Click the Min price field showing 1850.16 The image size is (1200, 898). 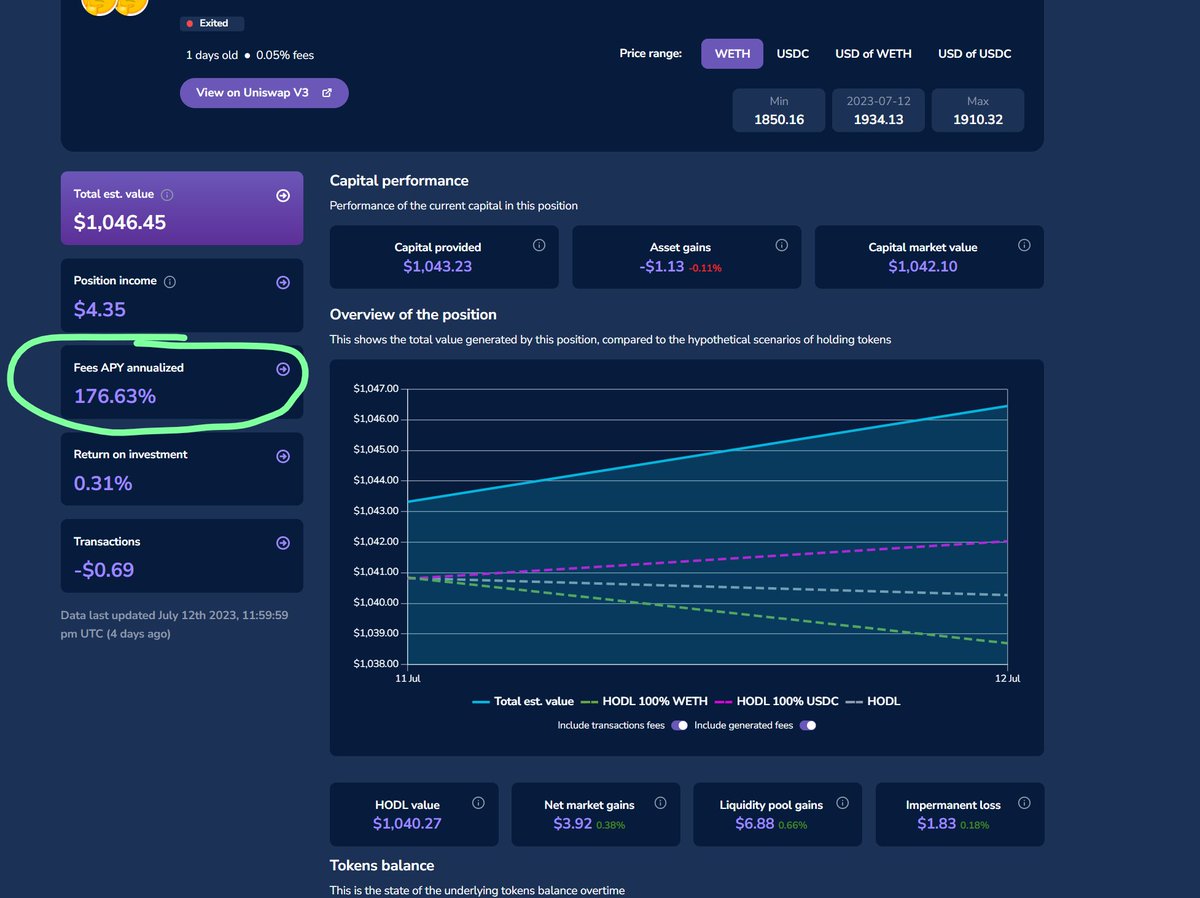(x=778, y=110)
